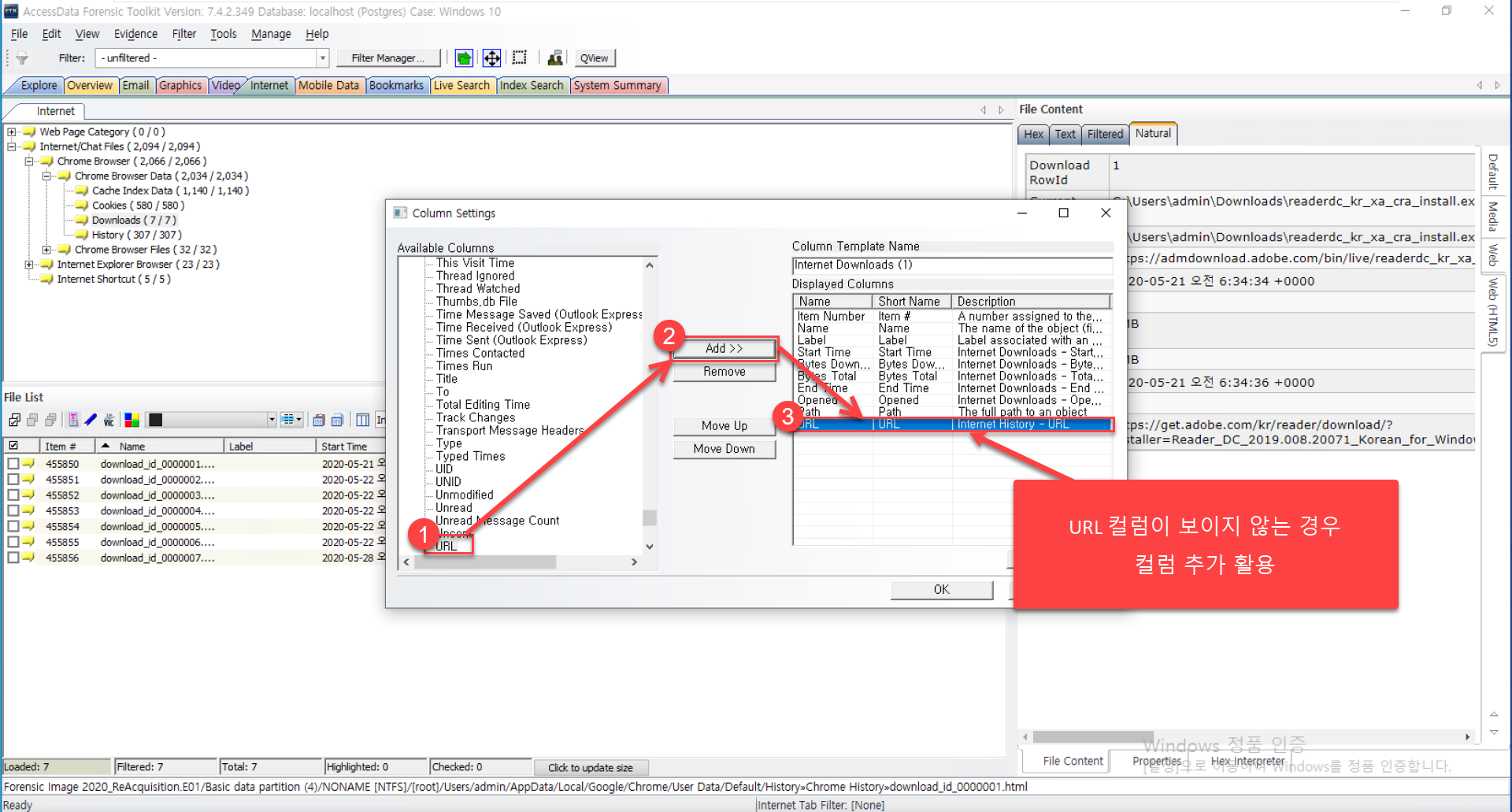This screenshot has width=1512, height=812.
Task: Click the VIC icon in the File List toolbar
Action: (109, 420)
